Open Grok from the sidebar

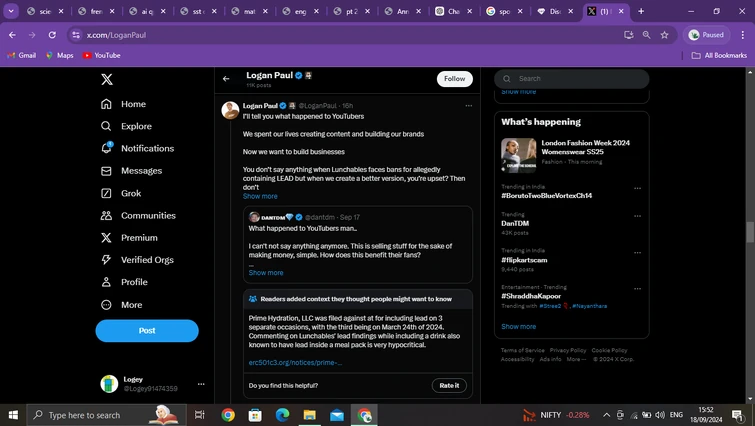point(121,193)
